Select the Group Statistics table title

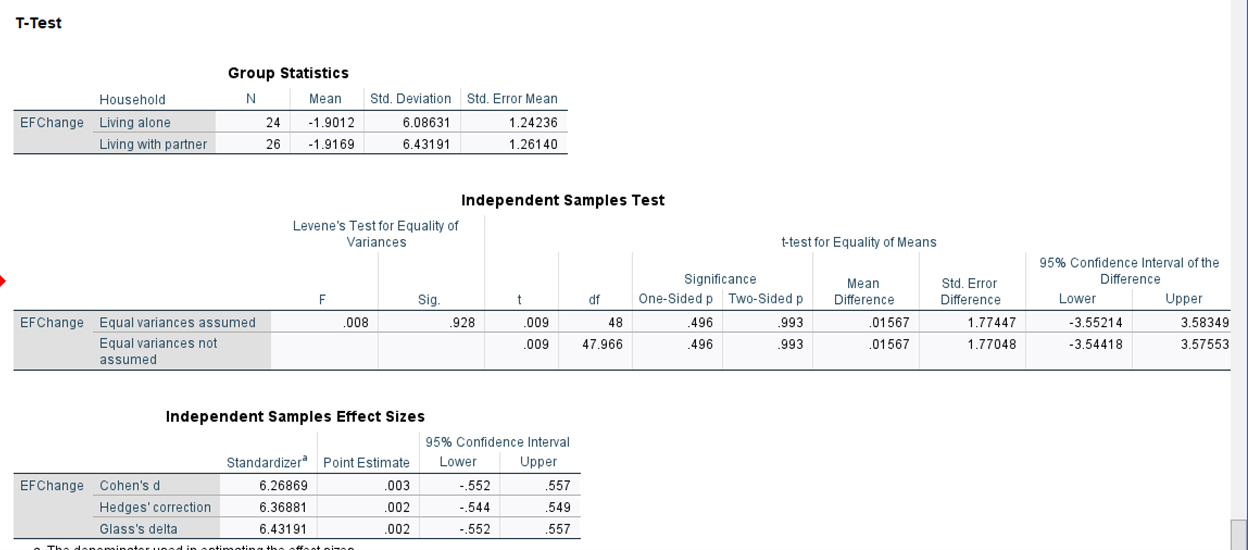pos(288,73)
